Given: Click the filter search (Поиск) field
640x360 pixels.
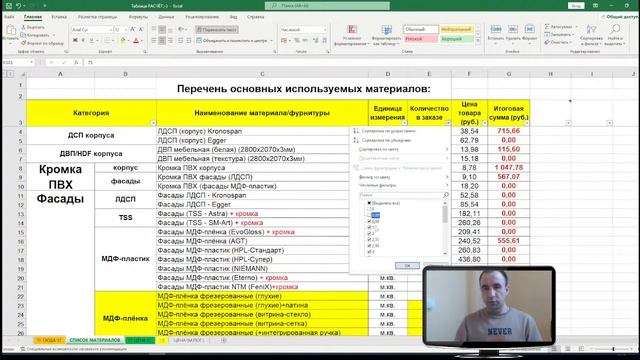Looking at the screenshot, I should (x=404, y=195).
